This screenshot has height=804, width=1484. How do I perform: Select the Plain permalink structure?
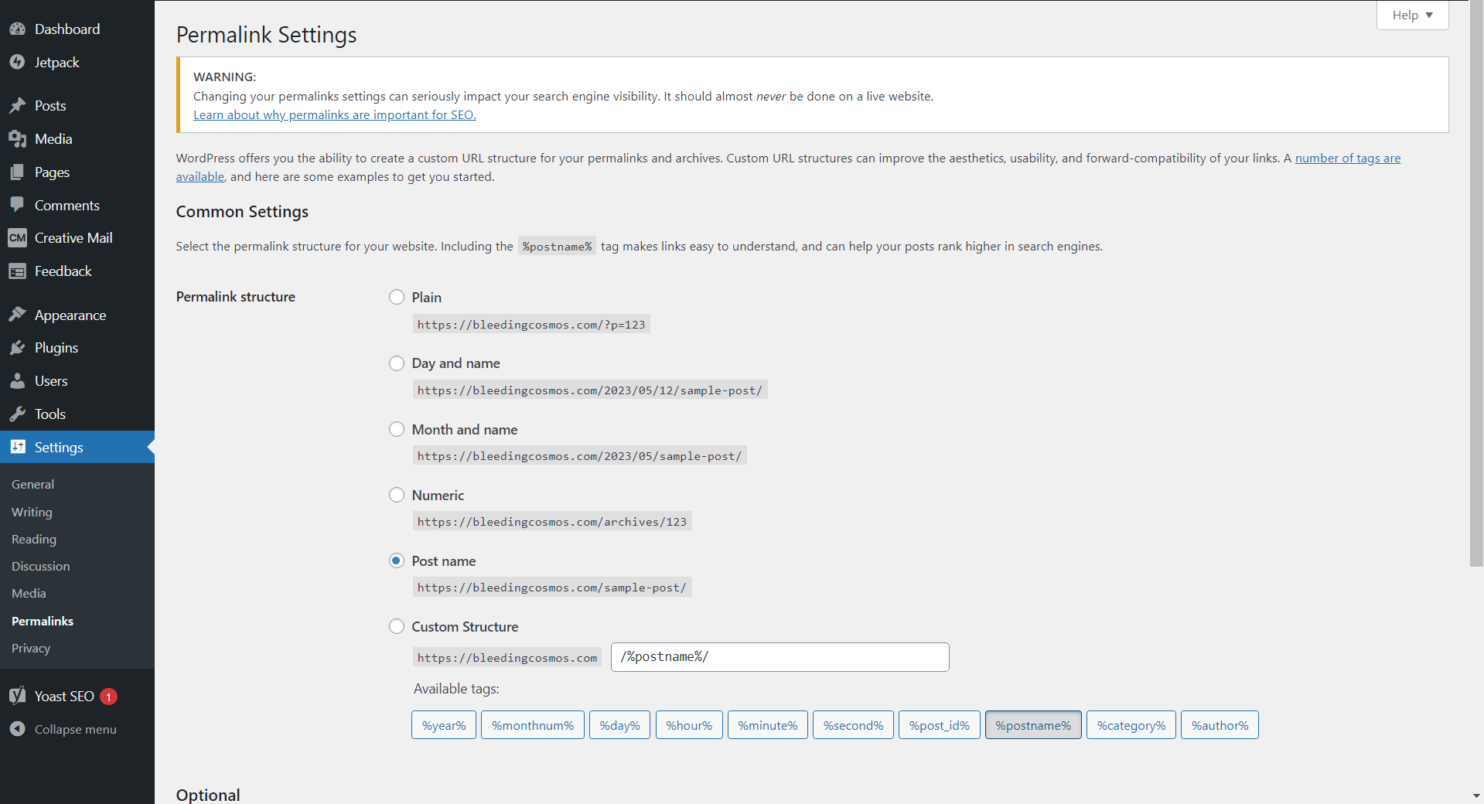pos(397,297)
